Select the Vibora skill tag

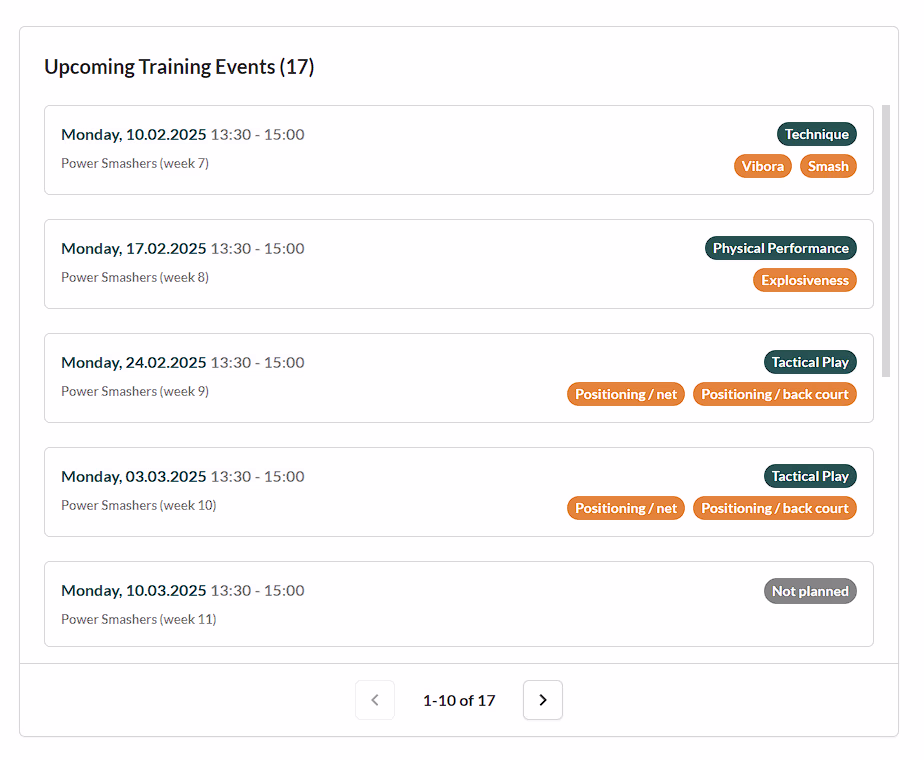[x=762, y=166]
